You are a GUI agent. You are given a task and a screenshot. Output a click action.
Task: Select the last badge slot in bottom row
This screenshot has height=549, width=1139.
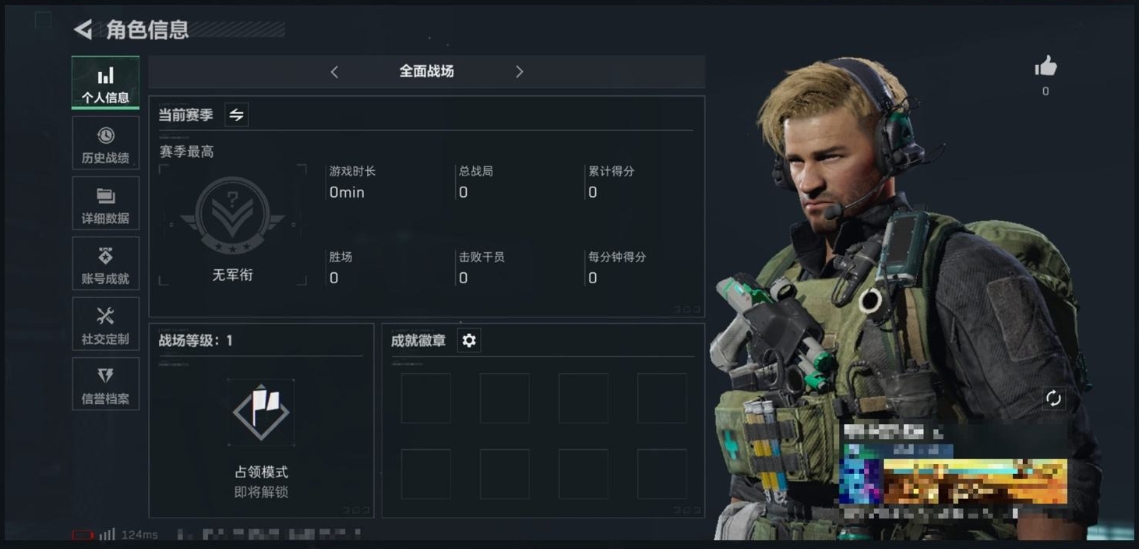pyautogui.click(x=662, y=473)
